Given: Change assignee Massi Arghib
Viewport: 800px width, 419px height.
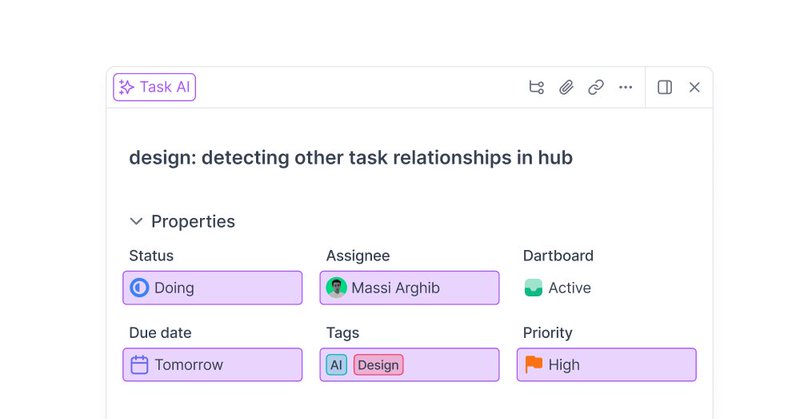Looking at the screenshot, I should tap(409, 288).
